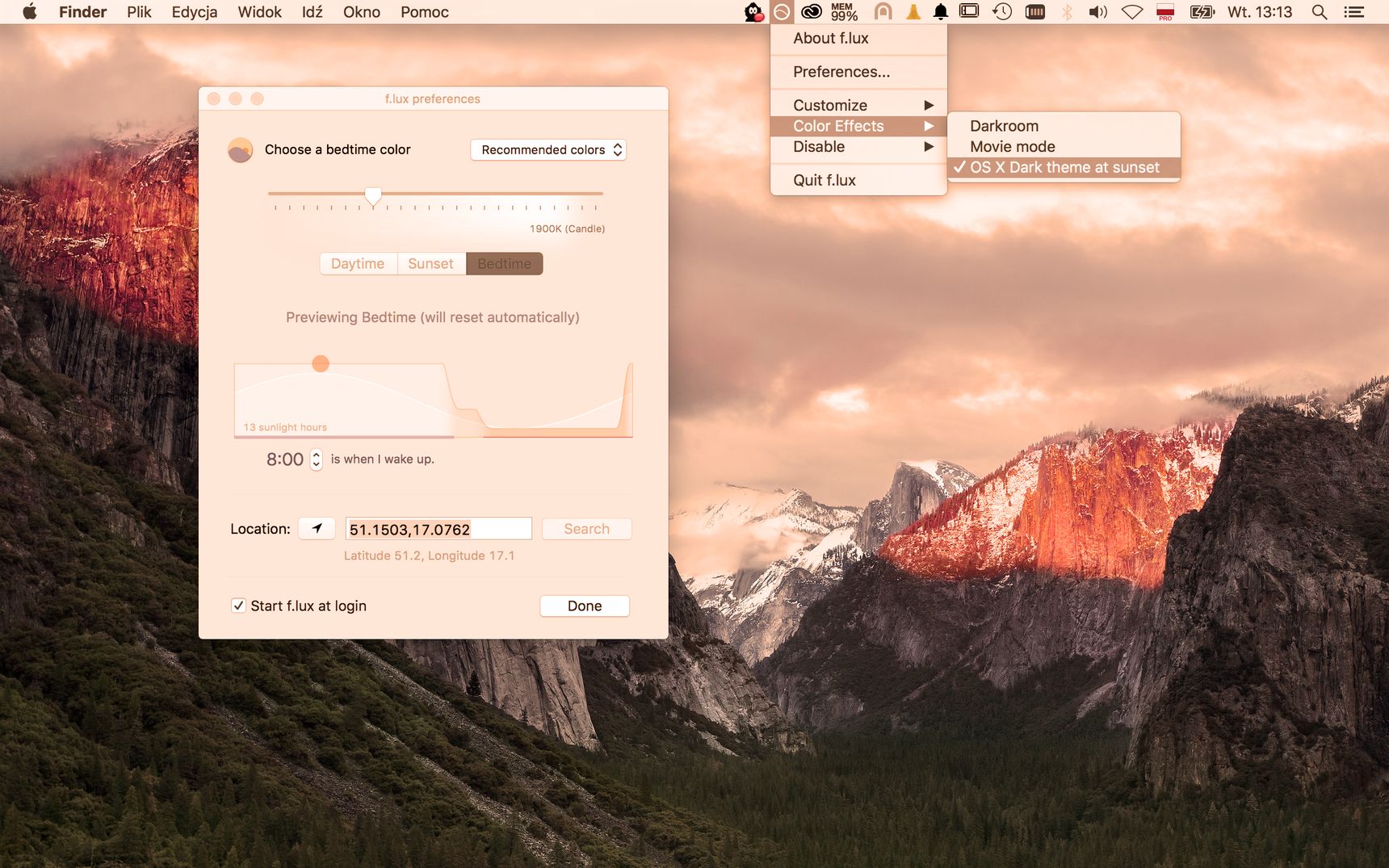Image resolution: width=1389 pixels, height=868 pixels.
Task: Open the Recommended colors dropdown
Action: 548,150
